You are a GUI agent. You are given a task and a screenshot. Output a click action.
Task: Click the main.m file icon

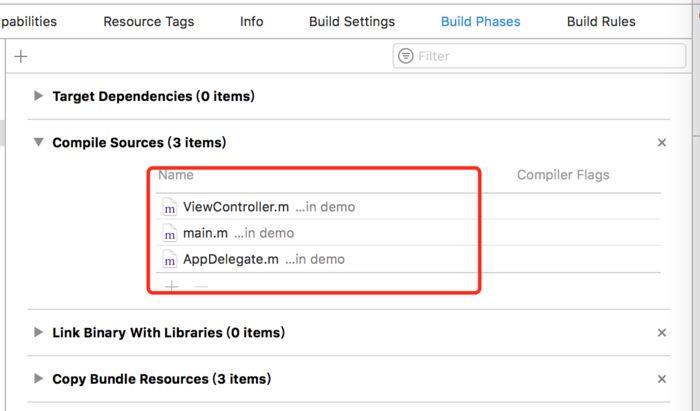point(169,233)
